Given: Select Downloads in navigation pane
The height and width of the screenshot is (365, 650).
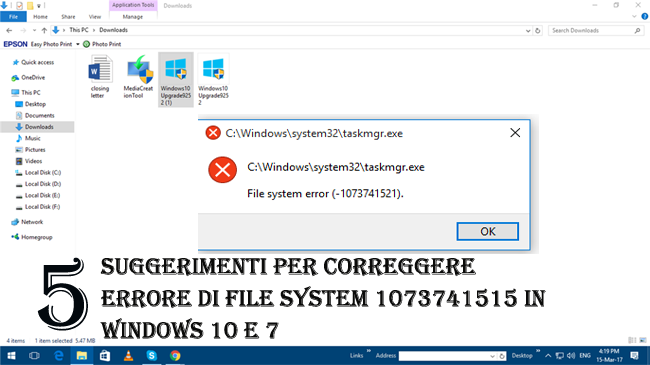Looking at the screenshot, I should tap(37, 127).
